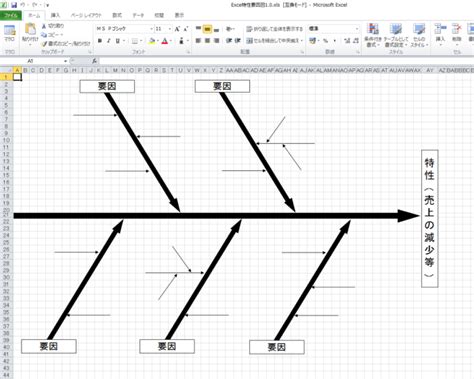
Task: Open Format as Table (テーブルとして書式設定)
Action: coord(396,35)
